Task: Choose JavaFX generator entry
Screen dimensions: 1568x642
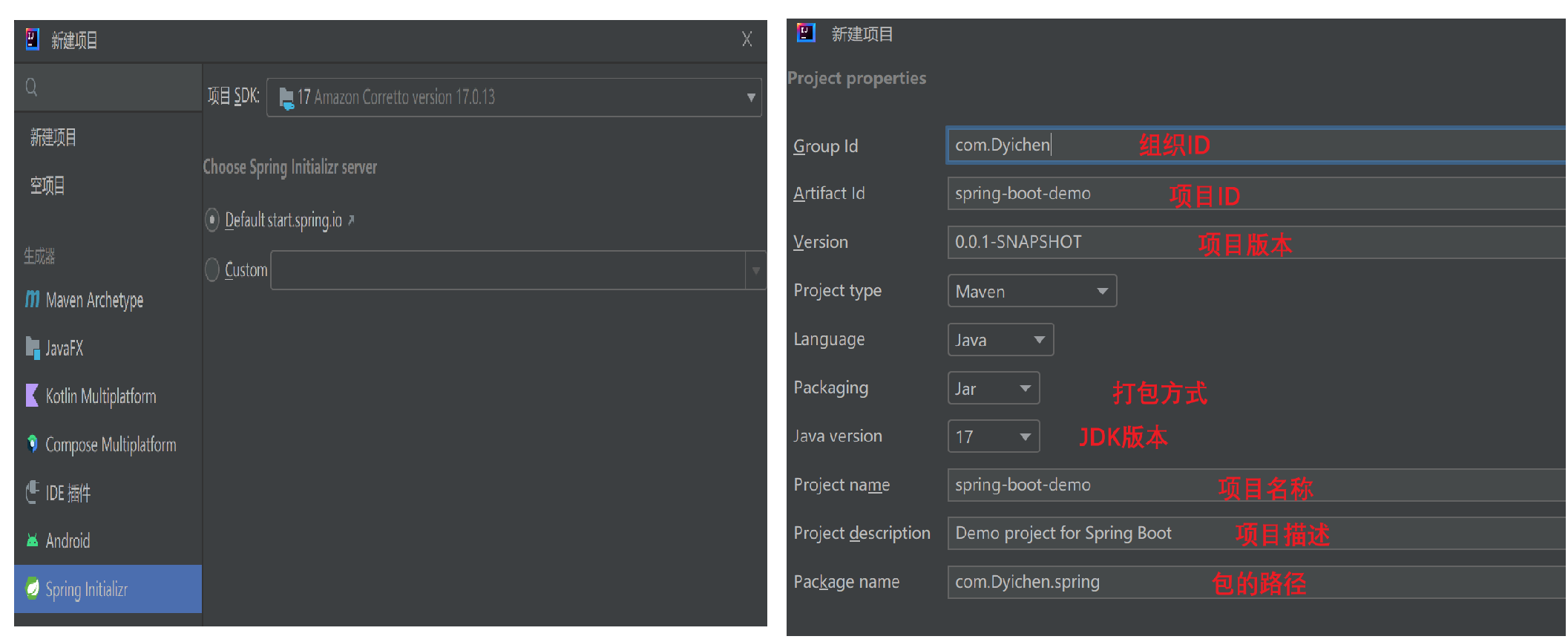Action: coord(108,348)
